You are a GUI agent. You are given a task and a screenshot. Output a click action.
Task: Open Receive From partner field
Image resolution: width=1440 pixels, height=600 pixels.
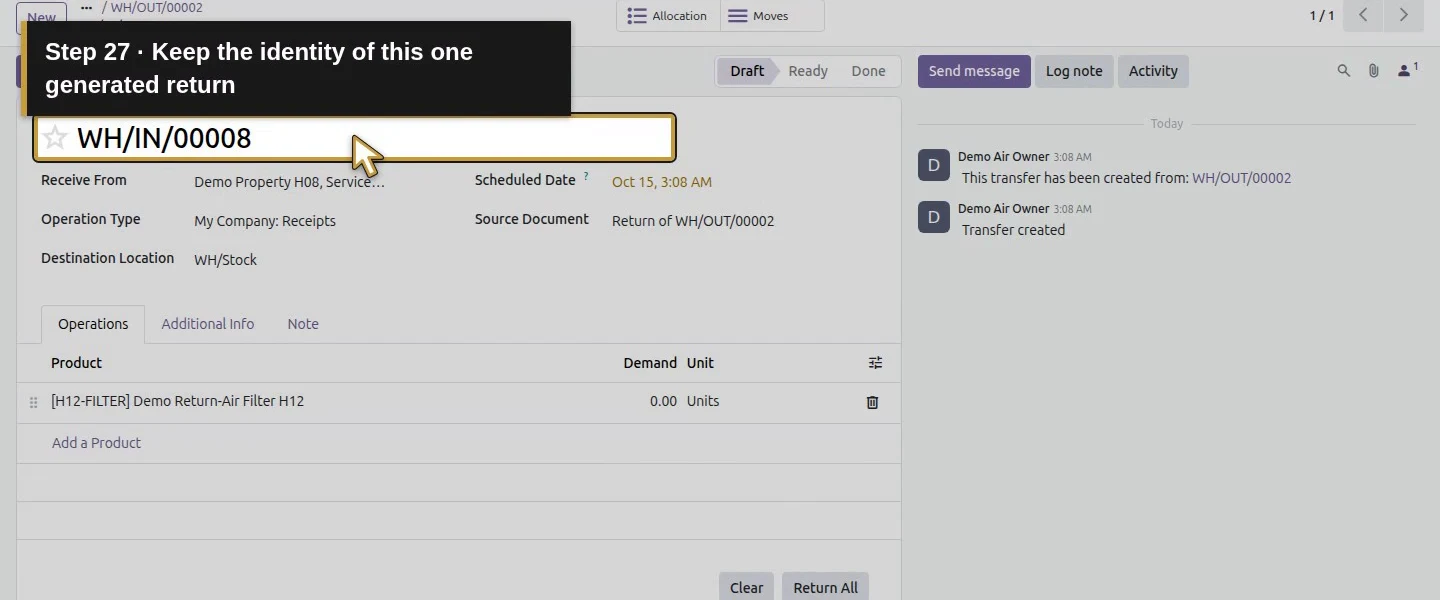pos(290,182)
